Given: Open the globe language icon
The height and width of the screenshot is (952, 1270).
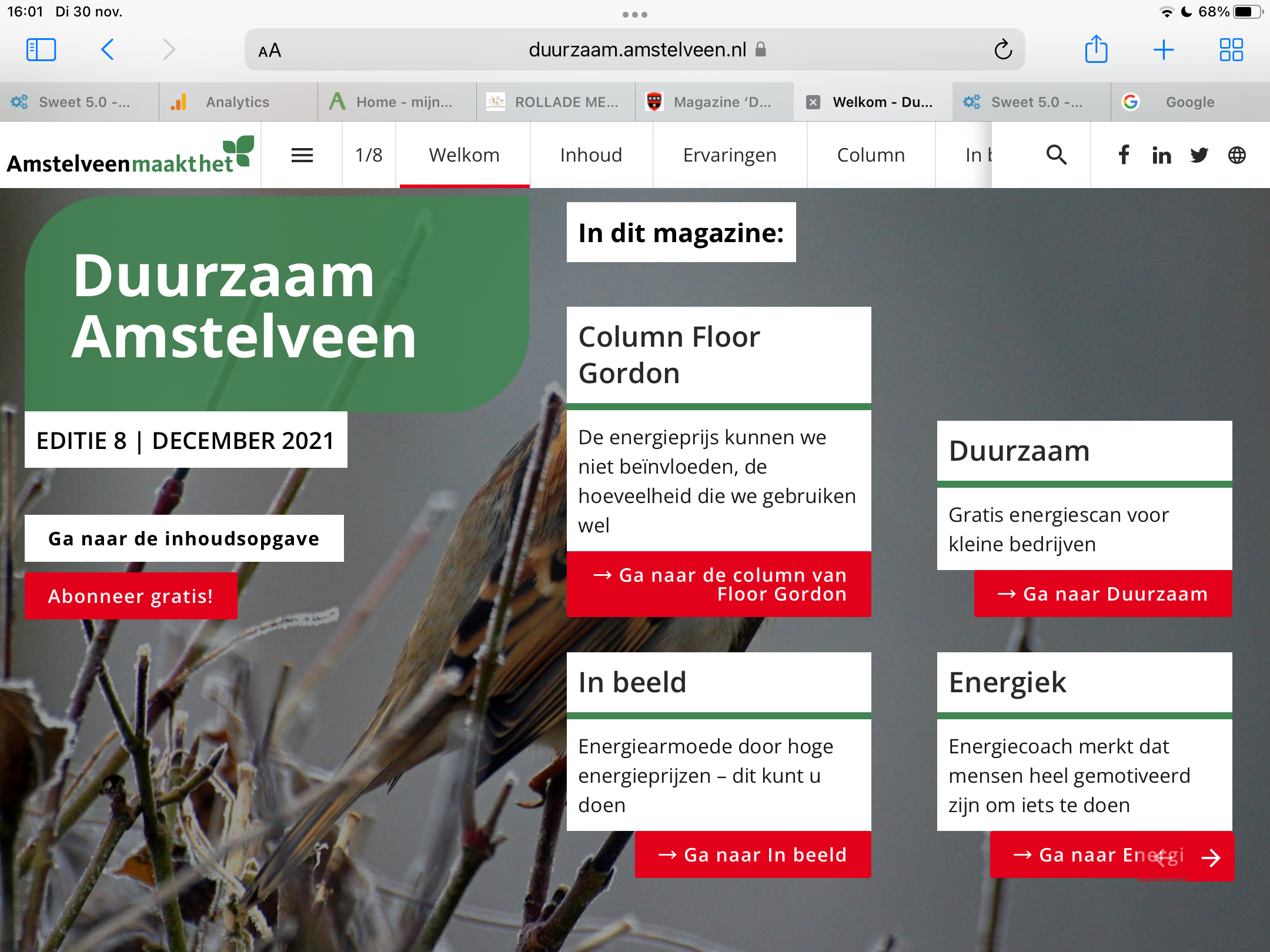Looking at the screenshot, I should (1237, 155).
